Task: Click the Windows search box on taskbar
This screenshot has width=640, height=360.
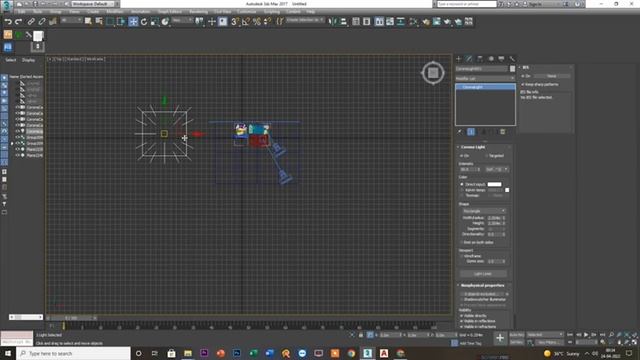Action: 73,353
